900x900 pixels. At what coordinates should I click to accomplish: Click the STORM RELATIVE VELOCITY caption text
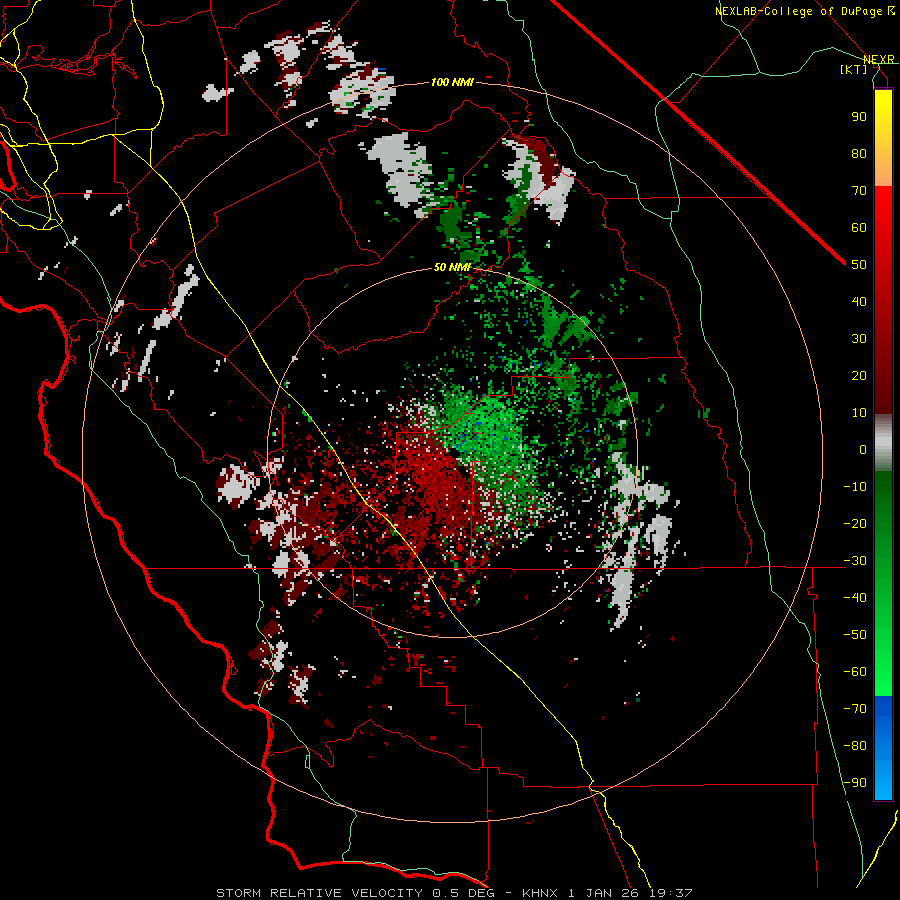click(319, 893)
